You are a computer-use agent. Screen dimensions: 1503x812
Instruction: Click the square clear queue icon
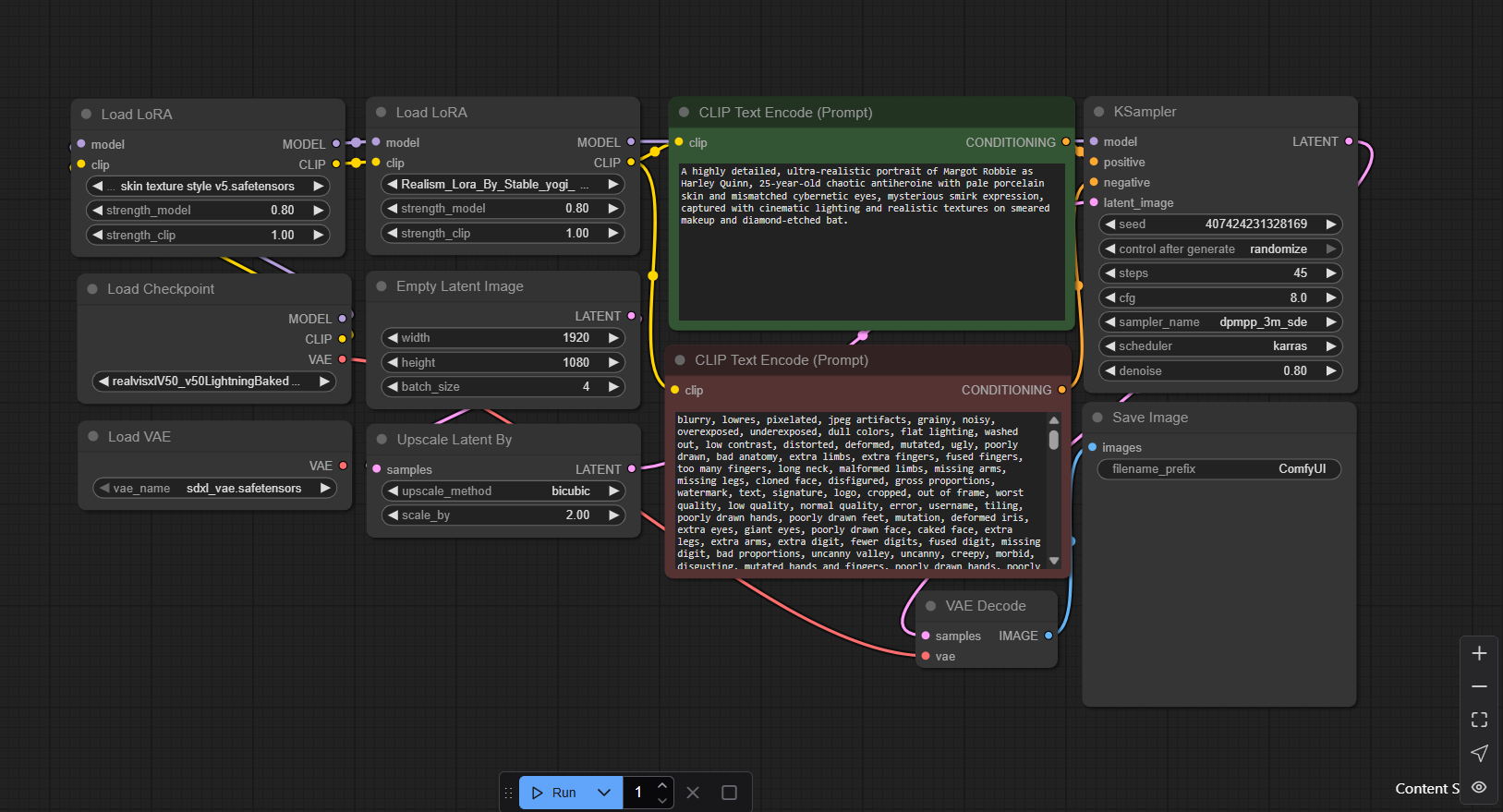tap(729, 793)
